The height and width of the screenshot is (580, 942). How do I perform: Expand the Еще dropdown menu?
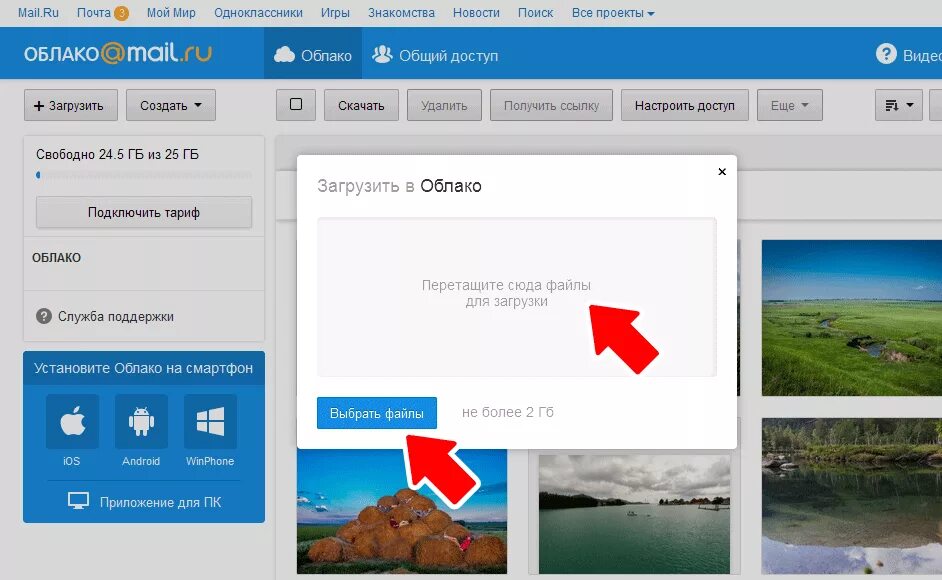[789, 105]
